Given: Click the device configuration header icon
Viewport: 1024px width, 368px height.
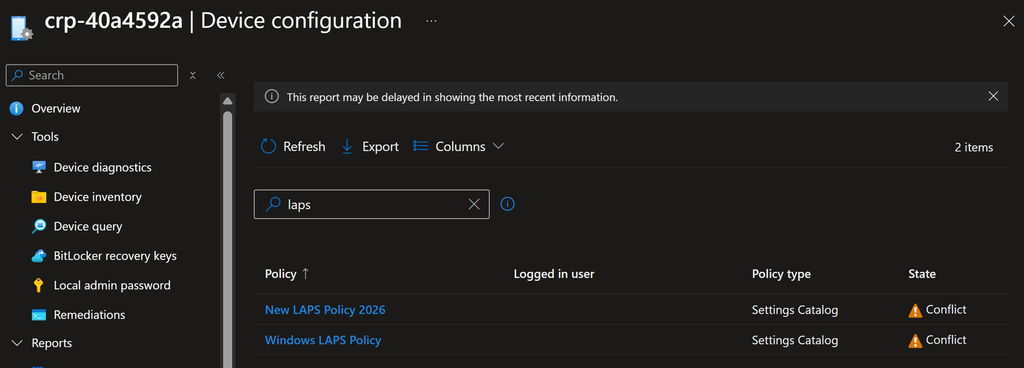Looking at the screenshot, I should 22,29.
